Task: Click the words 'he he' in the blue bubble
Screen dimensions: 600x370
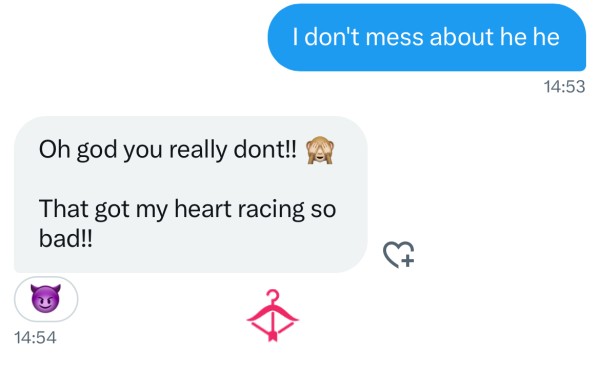Action: [530, 37]
